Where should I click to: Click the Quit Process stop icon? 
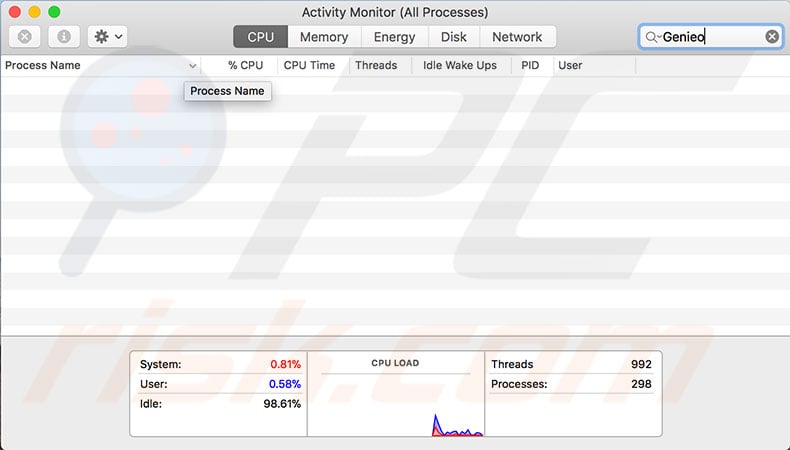pos(25,37)
